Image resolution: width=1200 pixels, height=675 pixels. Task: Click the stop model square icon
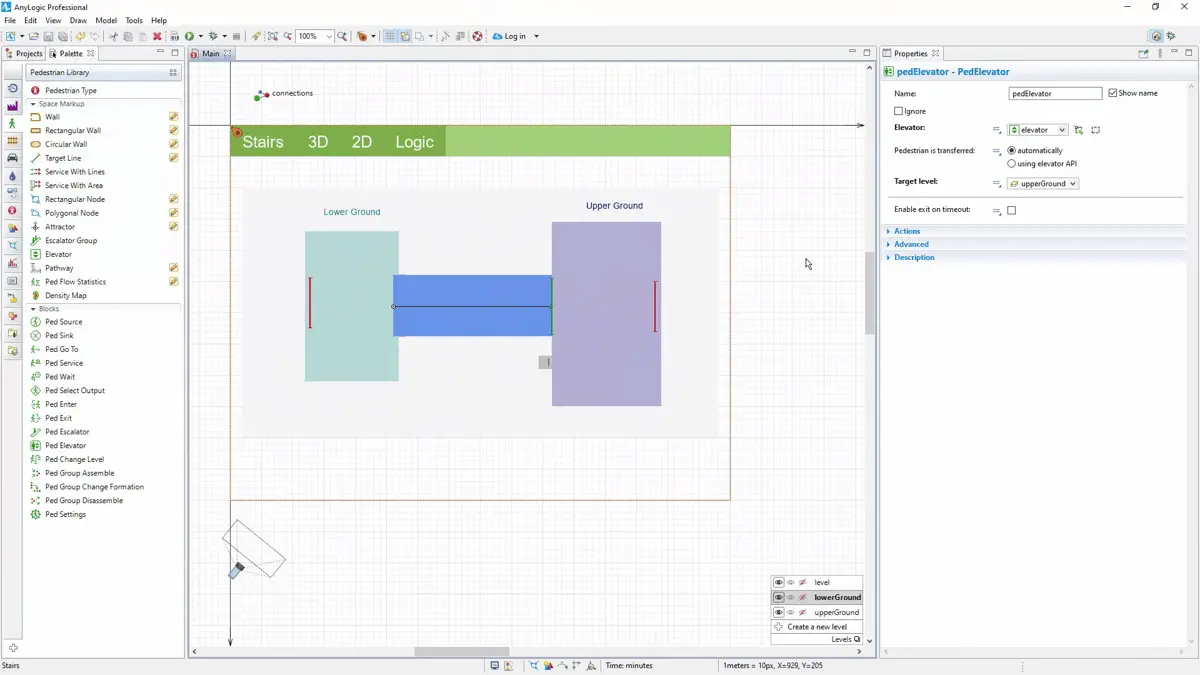point(237,36)
